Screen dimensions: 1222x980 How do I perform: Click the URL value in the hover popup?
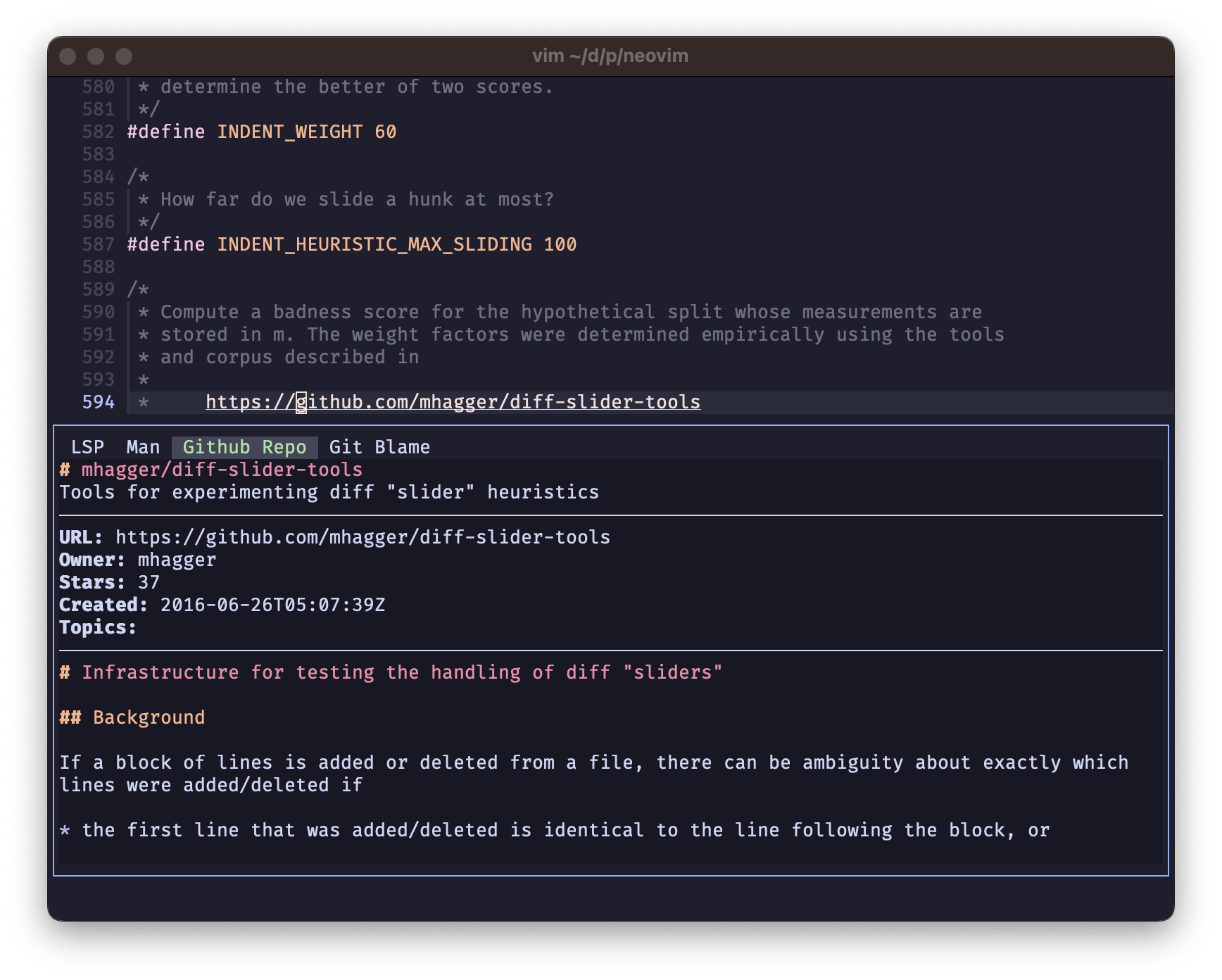[x=363, y=537]
